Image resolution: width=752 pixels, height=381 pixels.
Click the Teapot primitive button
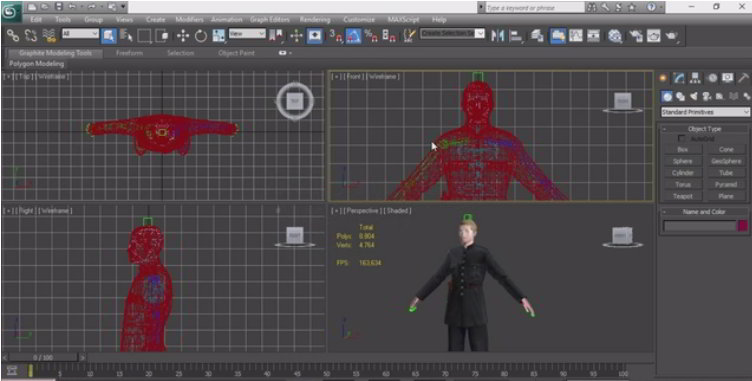pos(682,196)
